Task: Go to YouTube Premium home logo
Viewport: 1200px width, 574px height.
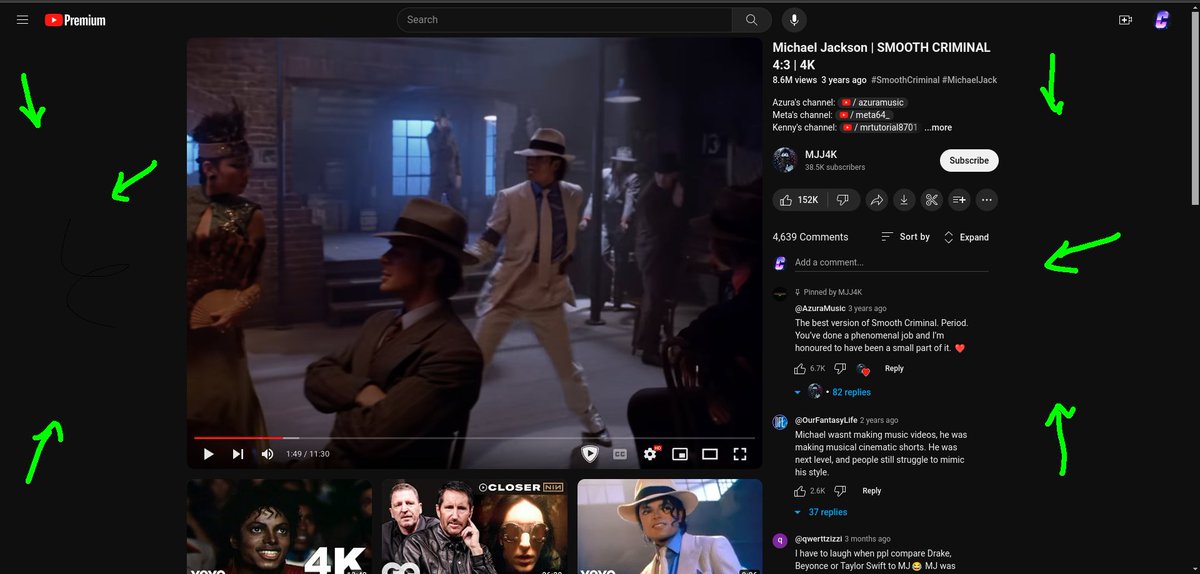Action: click(x=75, y=20)
